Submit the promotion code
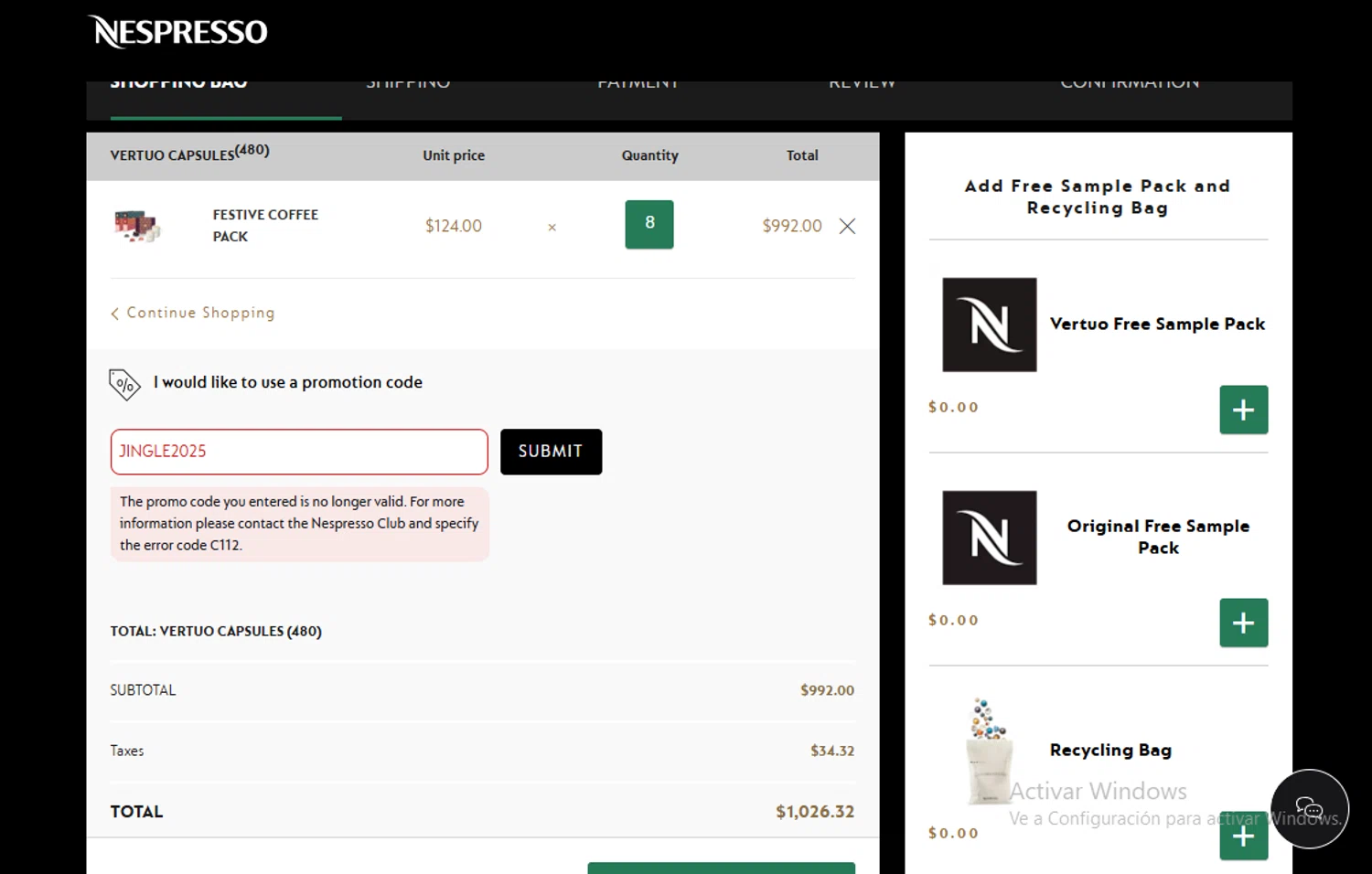The width and height of the screenshot is (1372, 874). tap(551, 452)
